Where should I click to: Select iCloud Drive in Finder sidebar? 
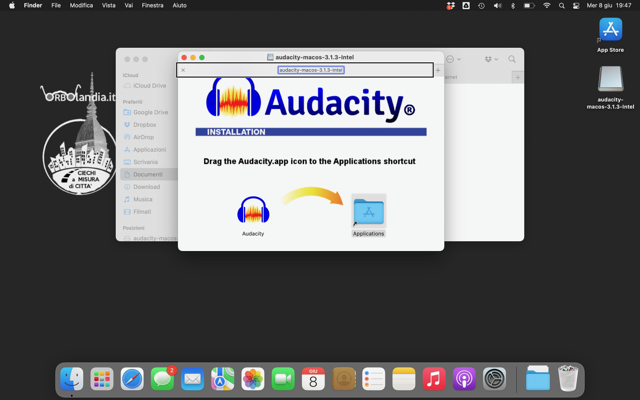click(x=149, y=86)
